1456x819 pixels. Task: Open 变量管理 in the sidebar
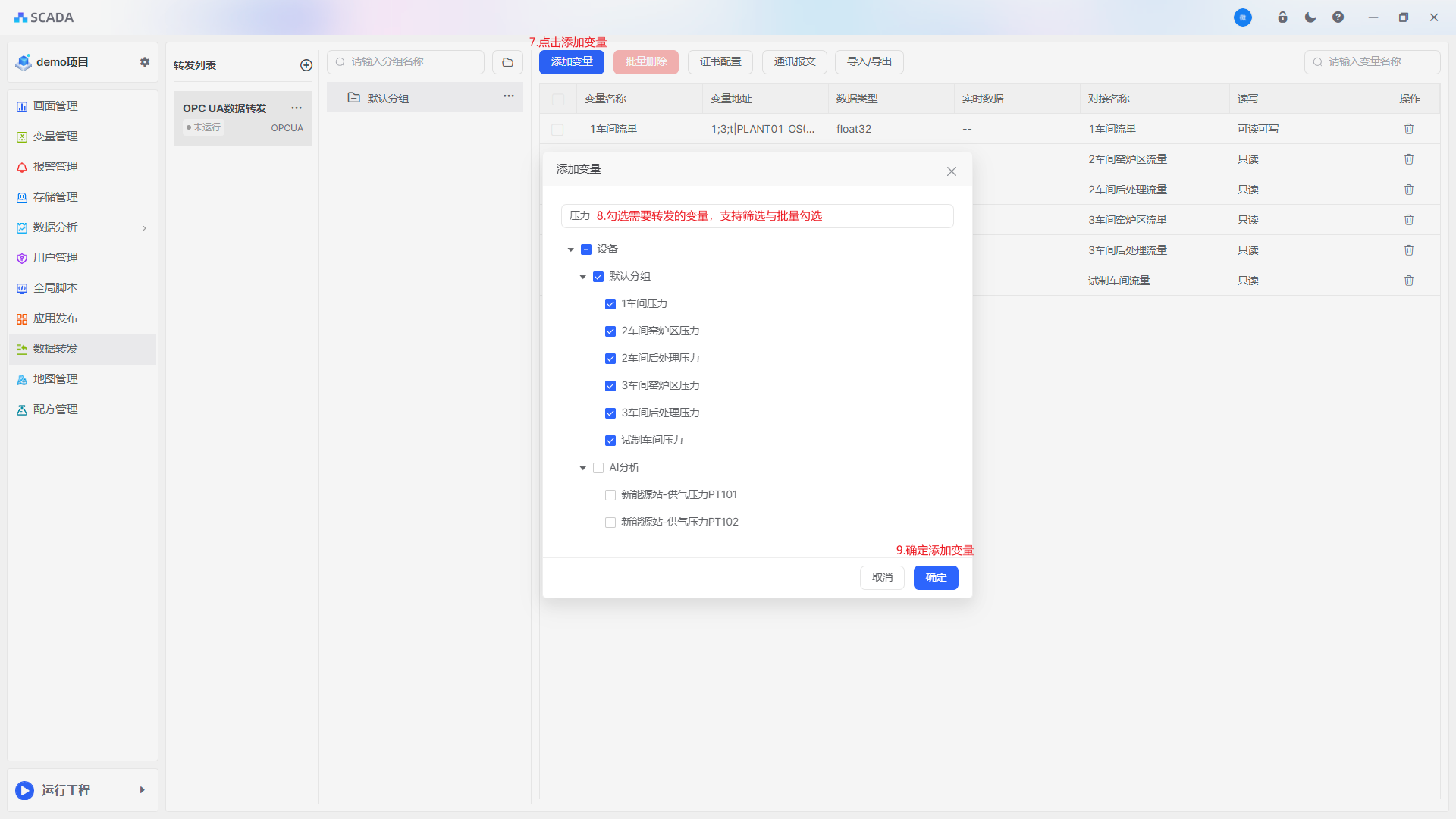click(55, 136)
